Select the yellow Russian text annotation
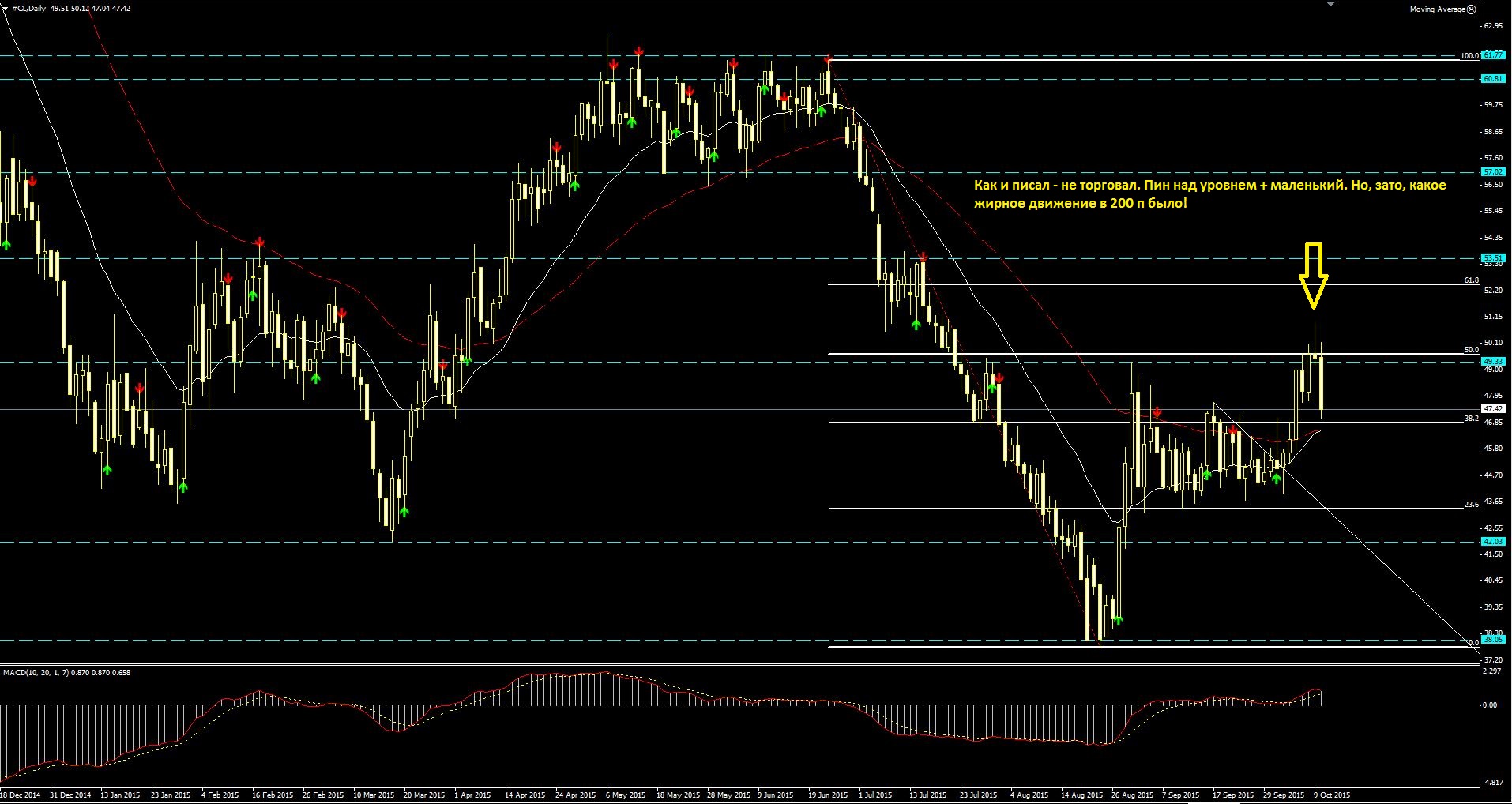The height and width of the screenshot is (804, 1512). pyautogui.click(x=1209, y=194)
